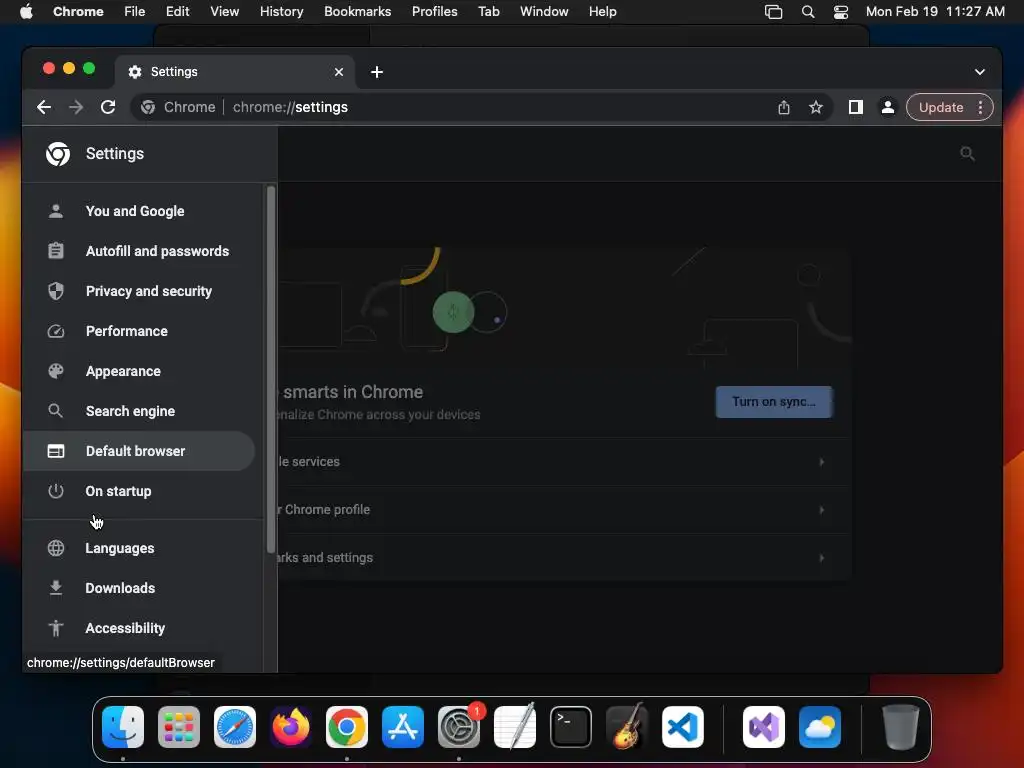This screenshot has height=768, width=1024.
Task: Open the History menu
Action: tap(281, 12)
